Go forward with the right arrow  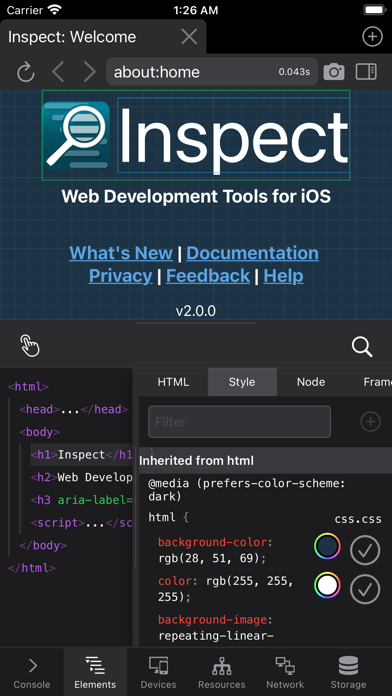pyautogui.click(x=89, y=72)
